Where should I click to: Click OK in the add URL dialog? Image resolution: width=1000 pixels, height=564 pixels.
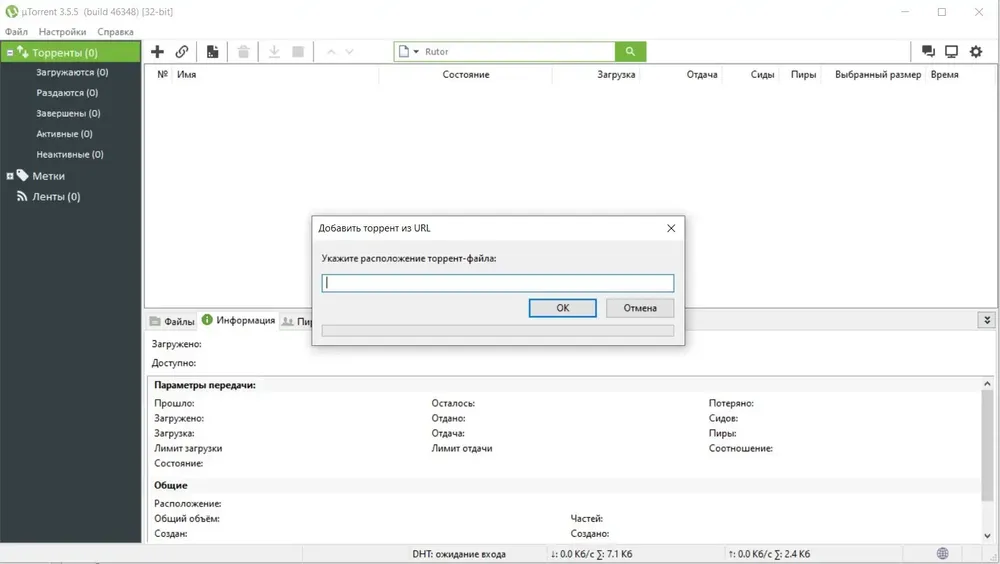pos(562,308)
